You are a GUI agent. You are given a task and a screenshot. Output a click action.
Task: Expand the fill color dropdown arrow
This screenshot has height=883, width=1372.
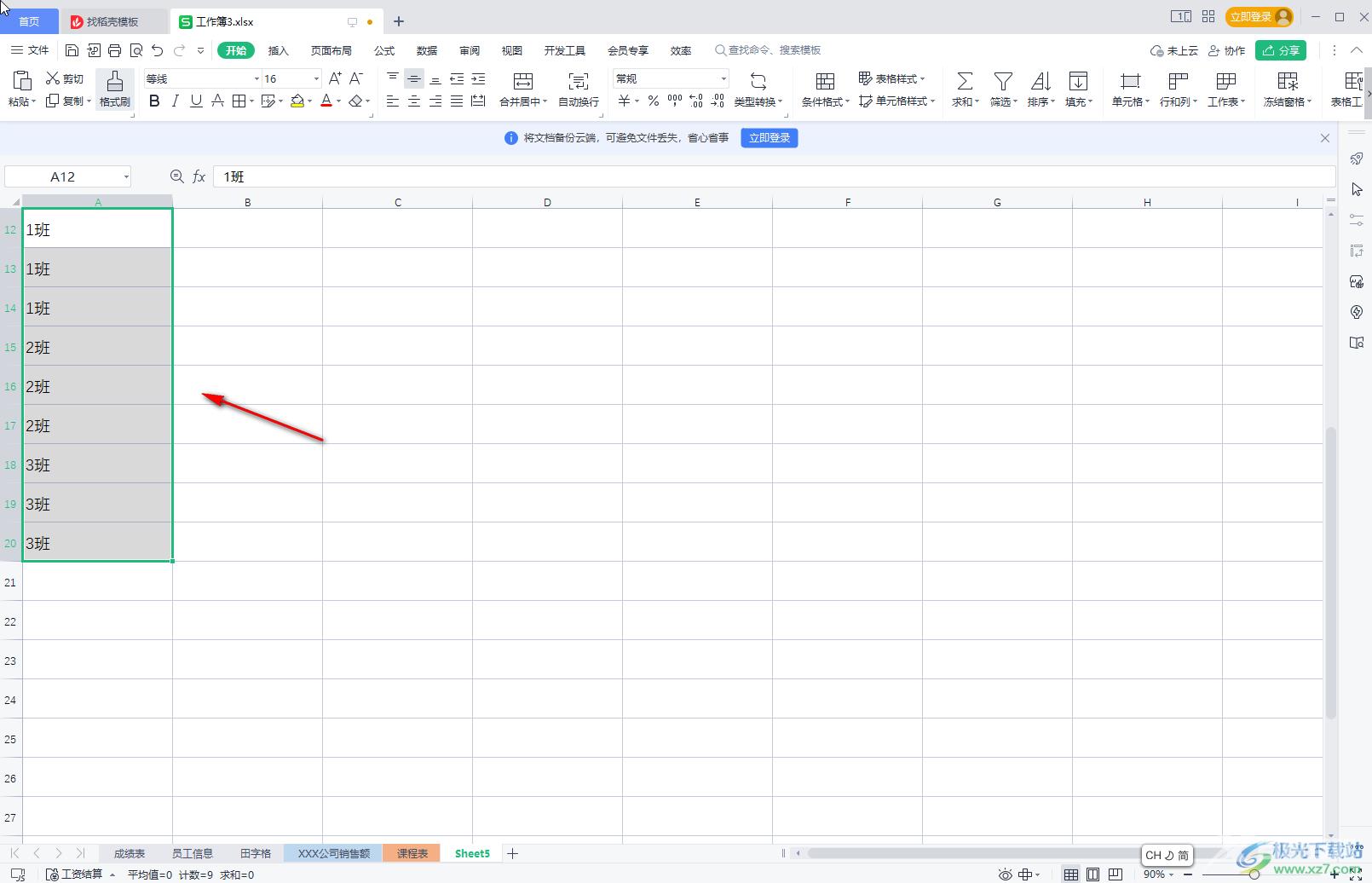click(x=309, y=101)
